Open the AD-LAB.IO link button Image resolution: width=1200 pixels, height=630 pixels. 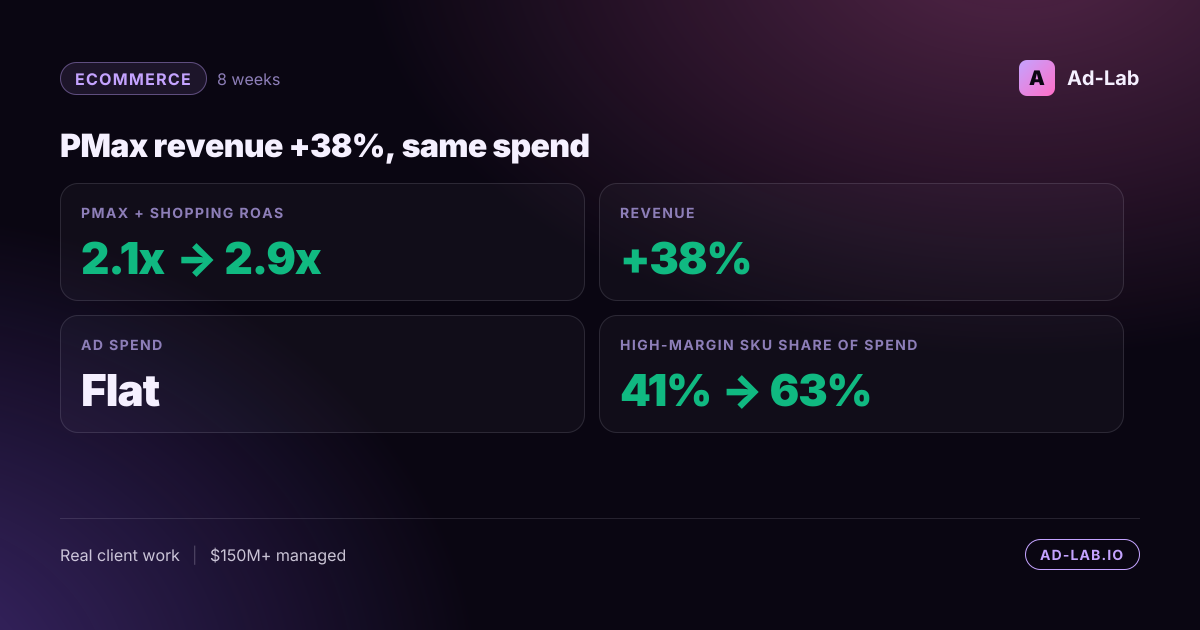coord(1082,555)
